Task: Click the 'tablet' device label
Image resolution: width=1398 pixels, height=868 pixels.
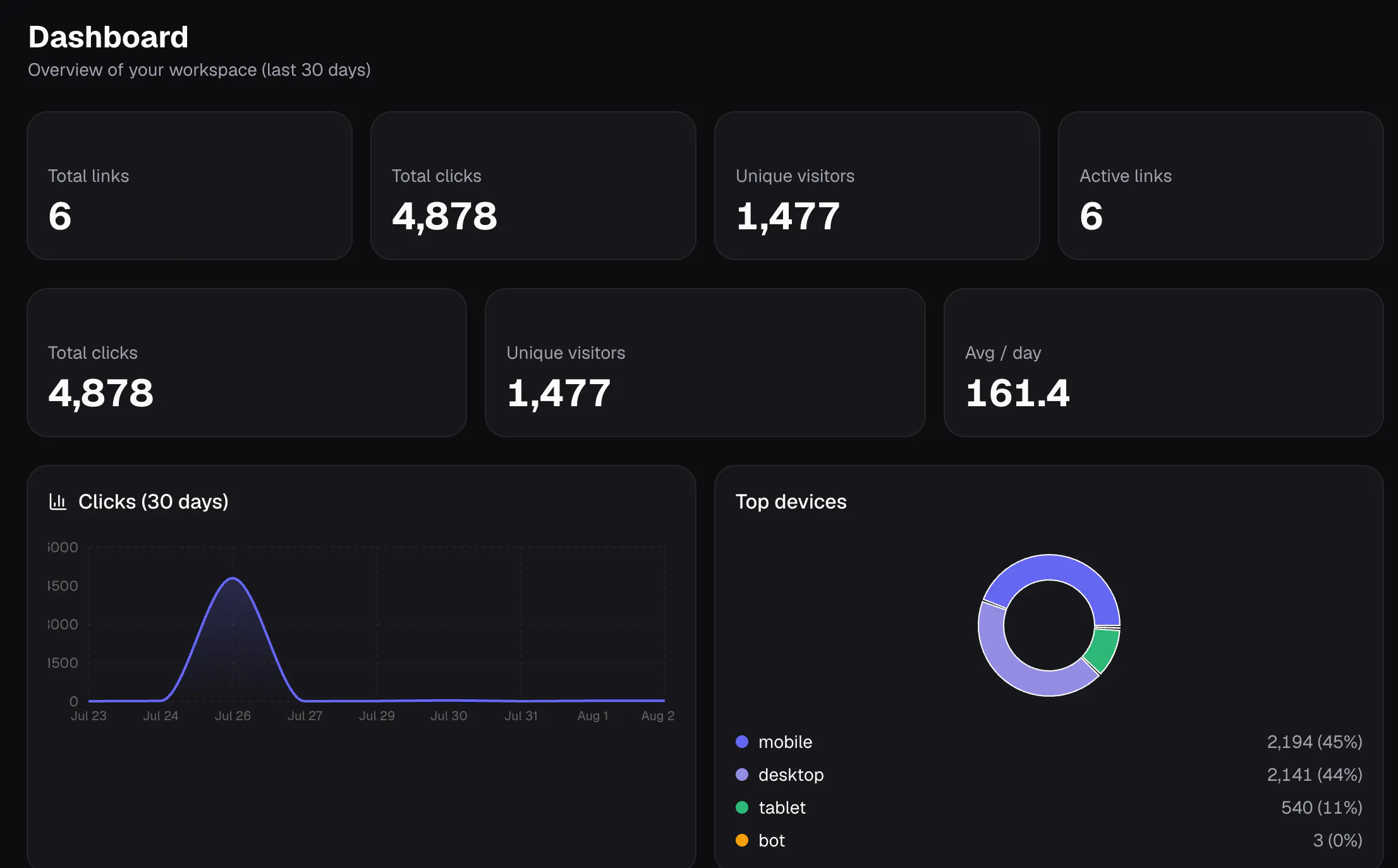Action: tap(782, 807)
